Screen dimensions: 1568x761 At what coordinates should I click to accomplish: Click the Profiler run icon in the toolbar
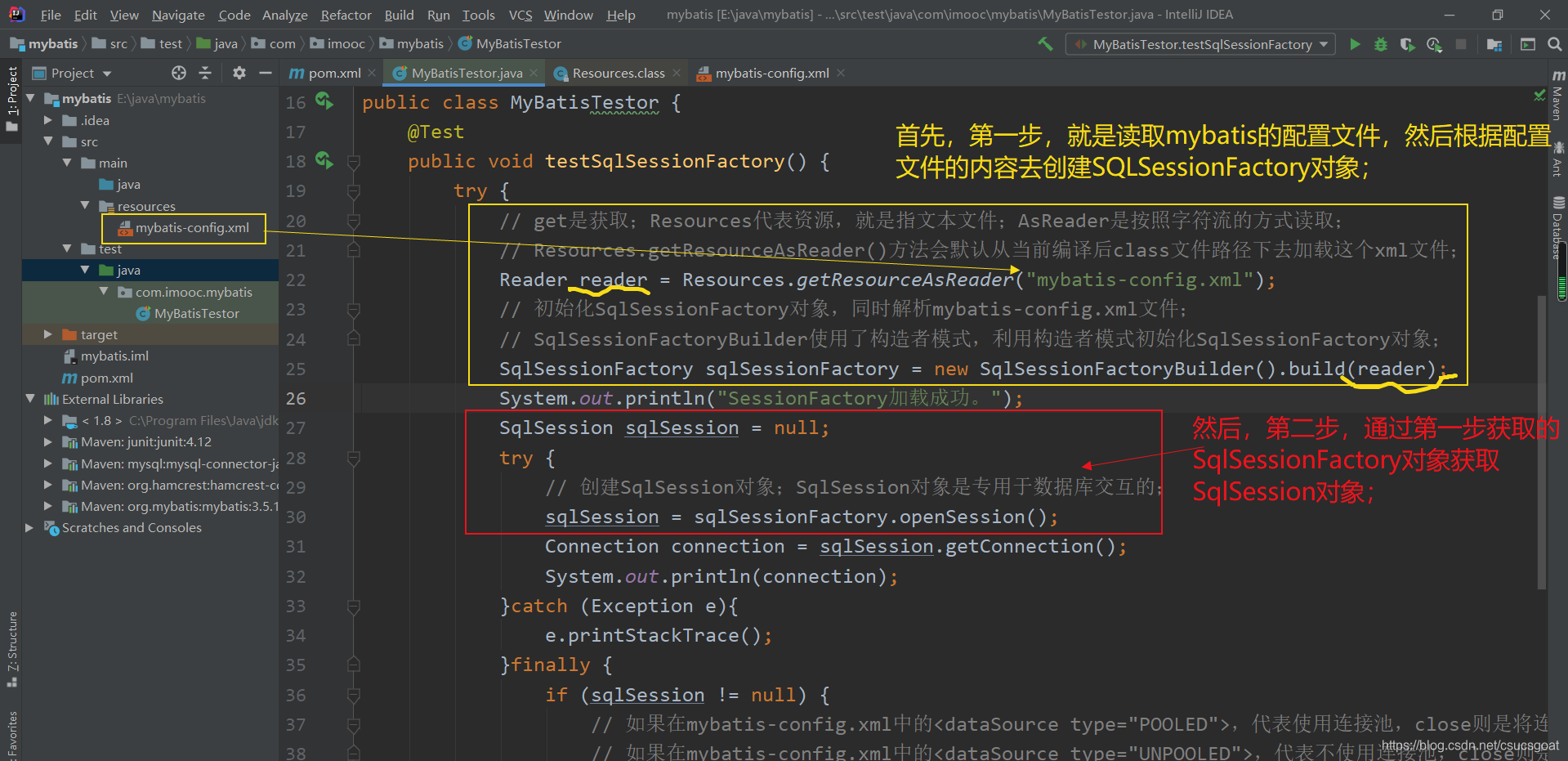click(x=1434, y=44)
